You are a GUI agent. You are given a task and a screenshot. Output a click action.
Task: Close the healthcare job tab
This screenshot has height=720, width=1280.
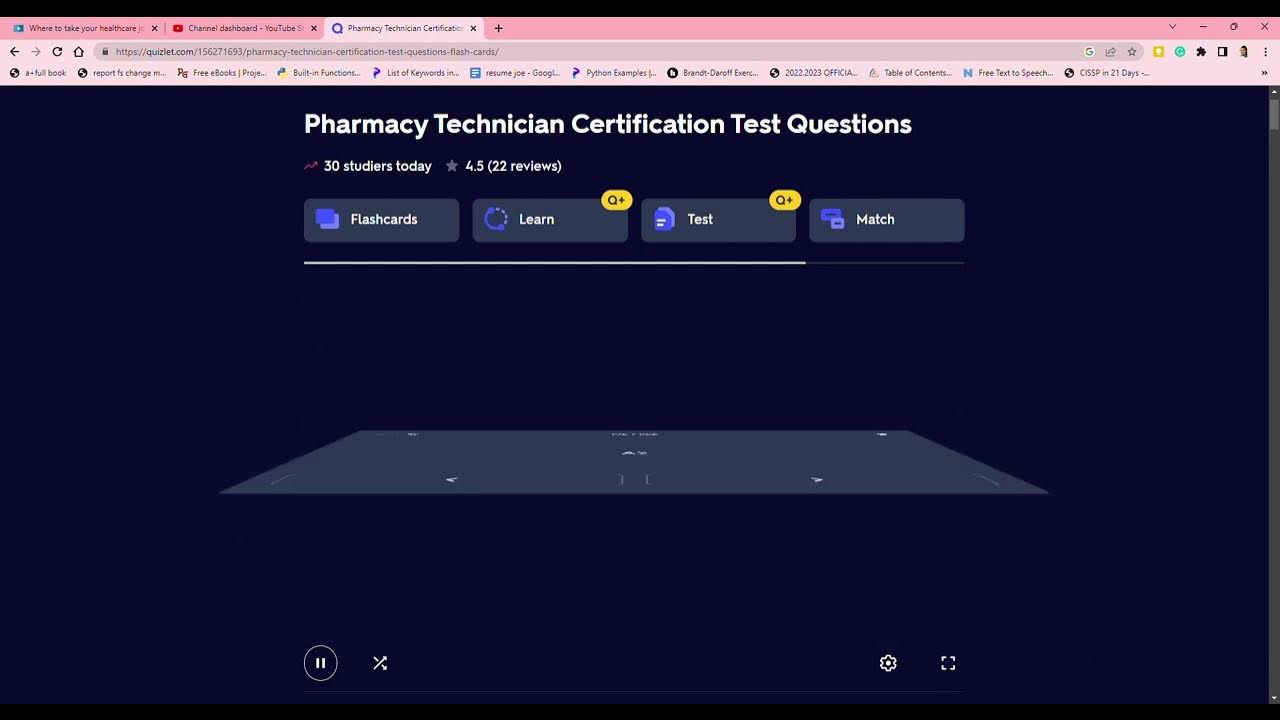(x=154, y=28)
